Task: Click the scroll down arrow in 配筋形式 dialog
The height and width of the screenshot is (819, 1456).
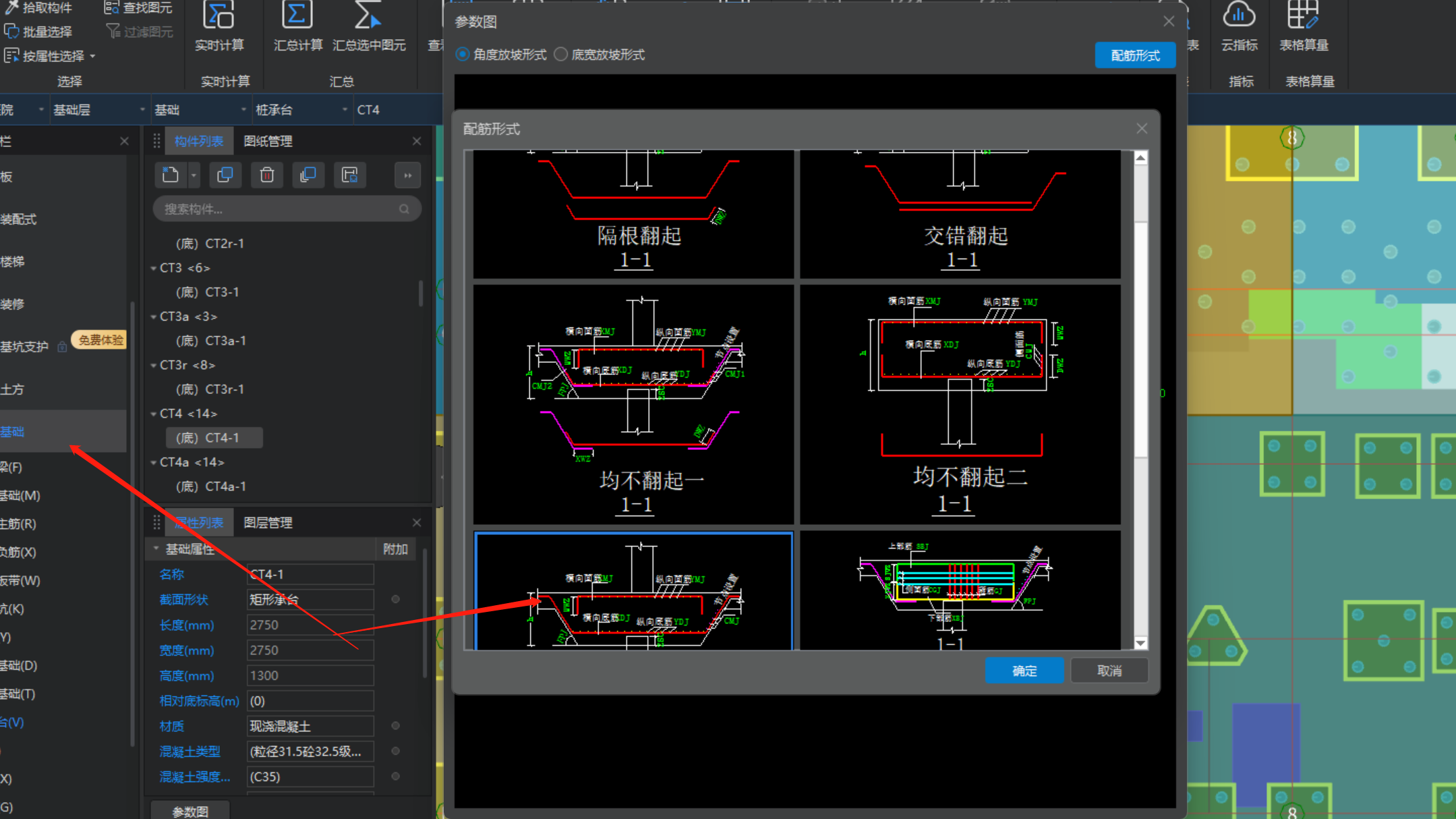Action: 1140,643
